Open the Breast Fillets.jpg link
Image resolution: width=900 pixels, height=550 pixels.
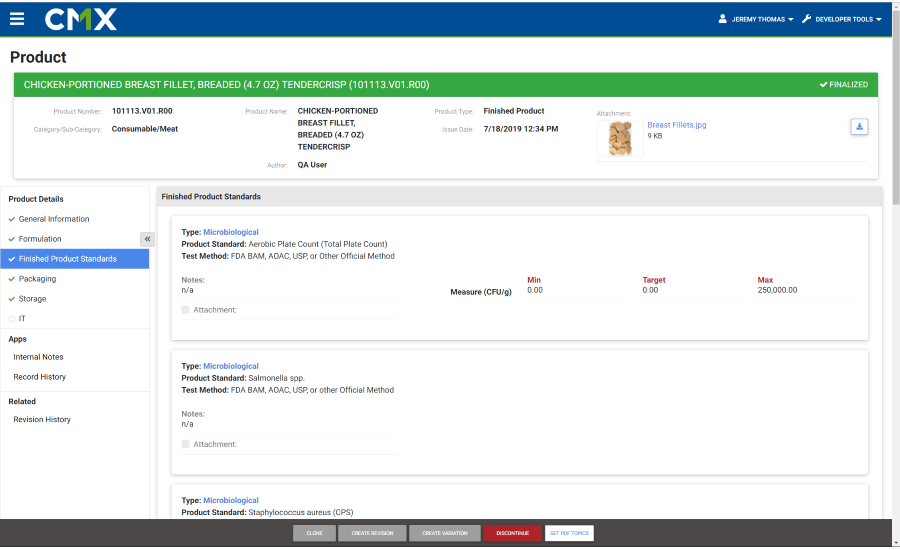tap(679, 124)
